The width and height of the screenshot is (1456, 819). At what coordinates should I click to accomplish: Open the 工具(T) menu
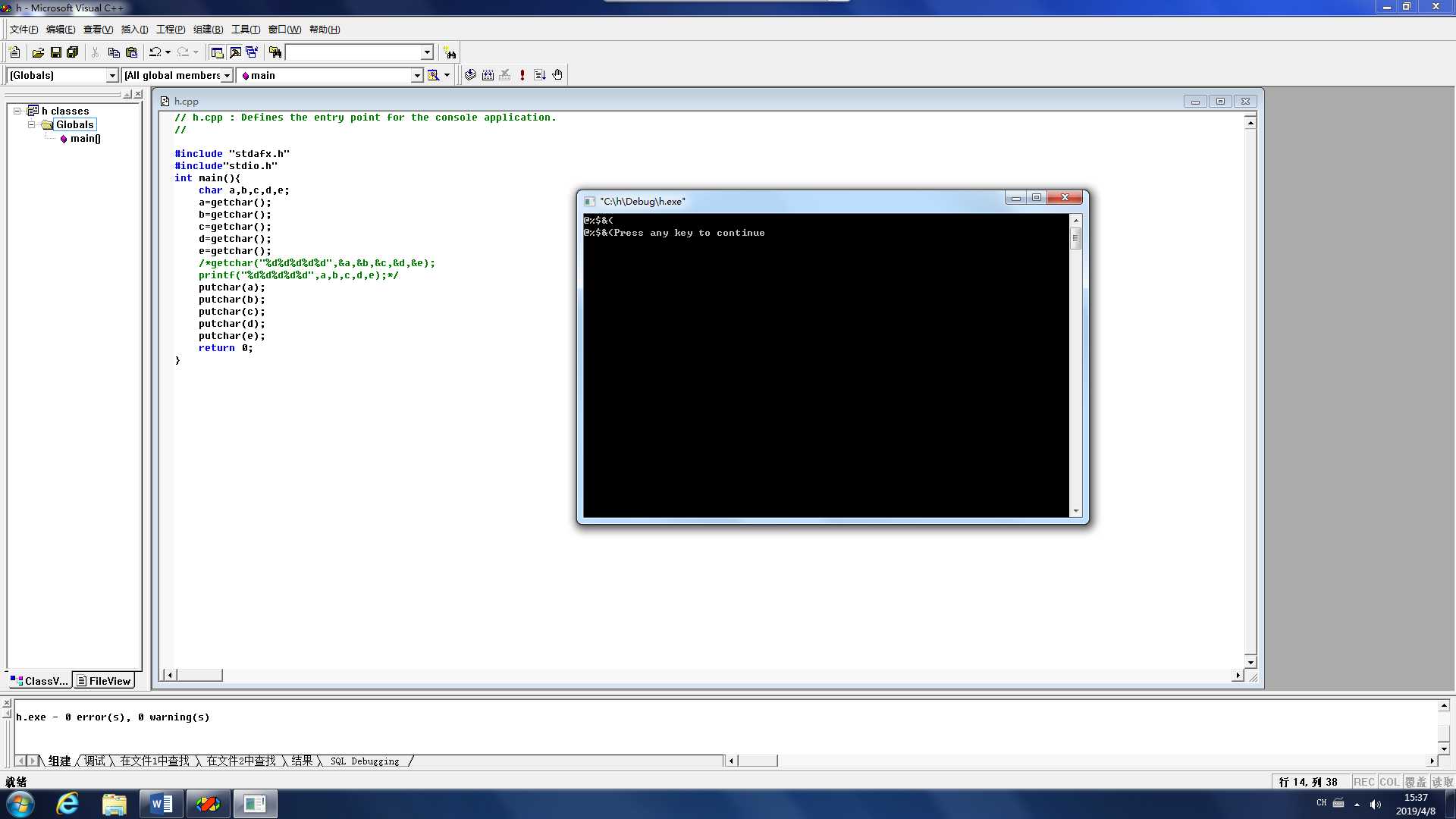[245, 30]
